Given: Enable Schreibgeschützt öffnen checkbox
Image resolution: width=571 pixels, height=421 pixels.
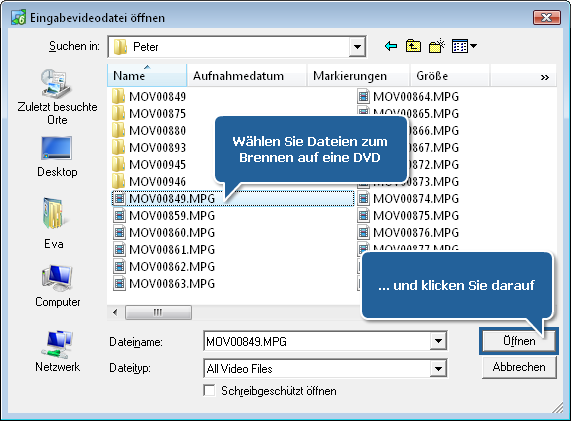Looking at the screenshot, I should [x=209, y=390].
